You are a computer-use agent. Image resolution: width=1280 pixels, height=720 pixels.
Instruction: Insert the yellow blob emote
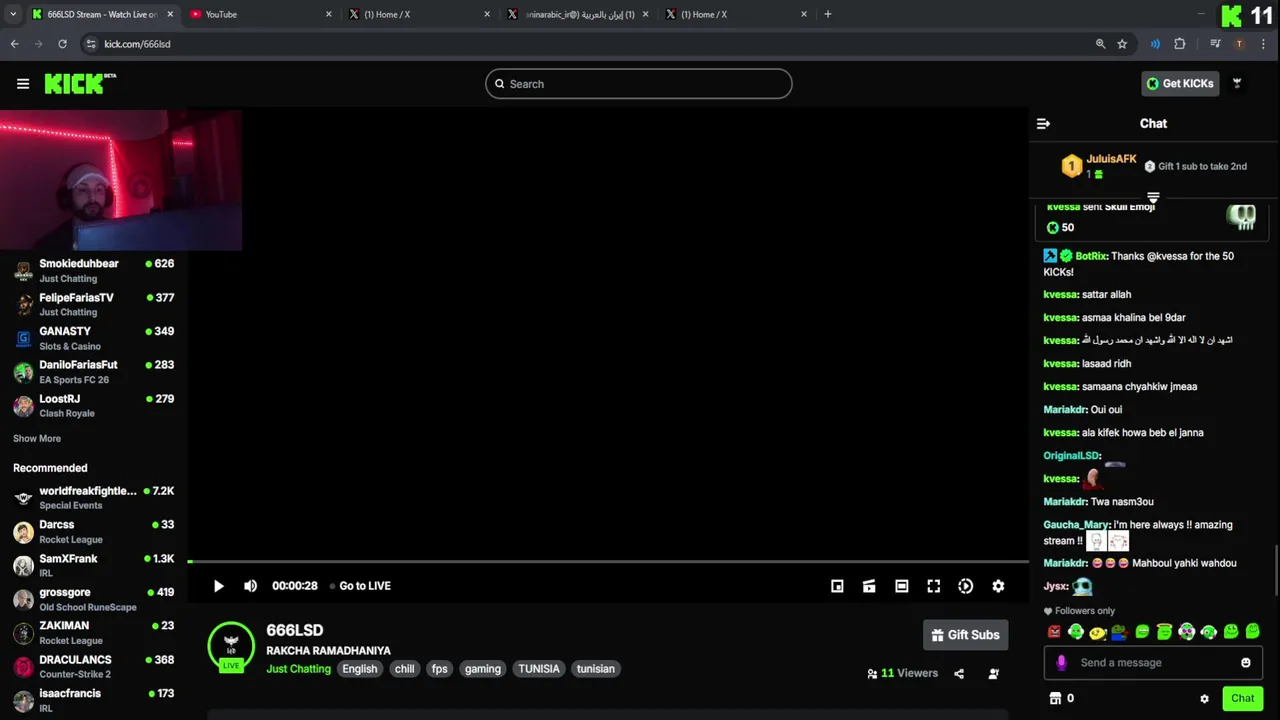point(1098,632)
